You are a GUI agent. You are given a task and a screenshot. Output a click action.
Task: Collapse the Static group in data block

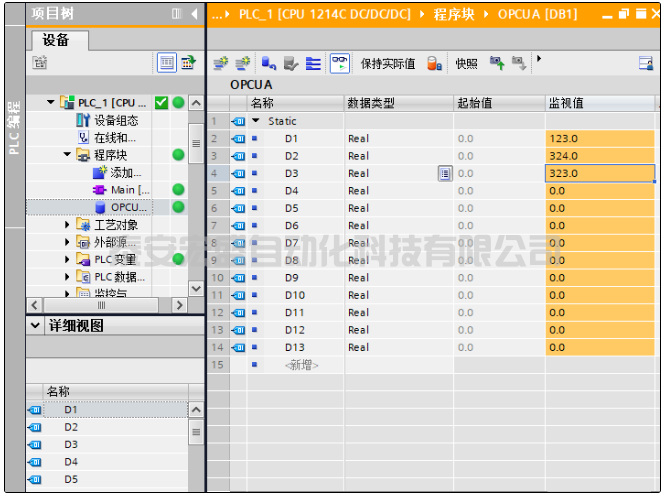(256, 121)
